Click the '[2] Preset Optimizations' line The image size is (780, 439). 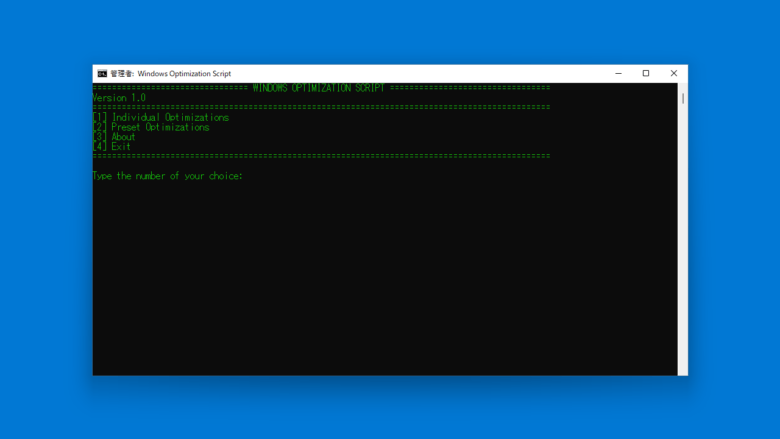pos(151,127)
